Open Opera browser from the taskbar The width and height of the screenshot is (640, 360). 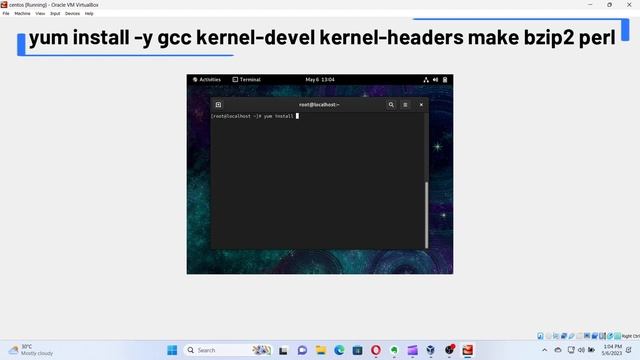point(376,350)
